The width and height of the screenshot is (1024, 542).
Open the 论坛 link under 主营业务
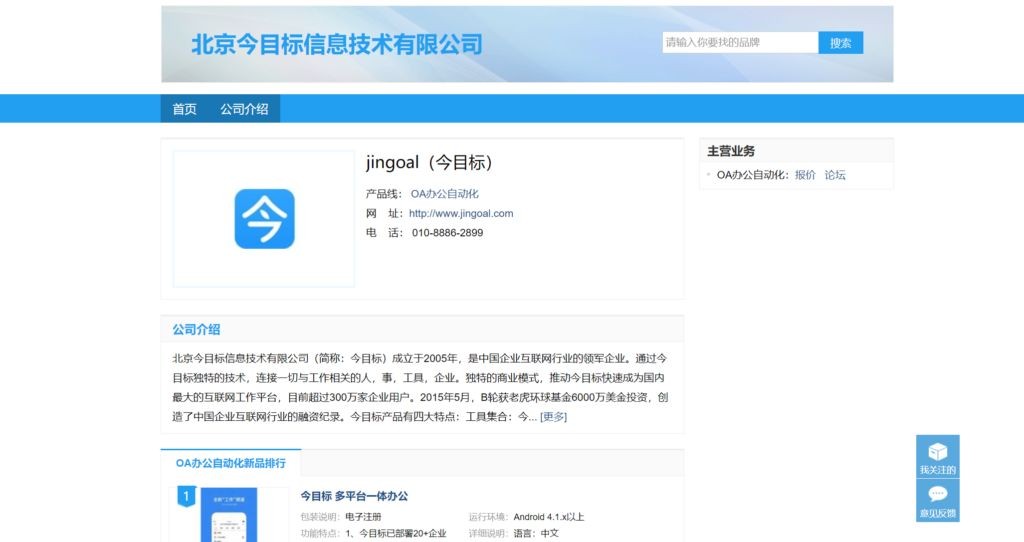click(x=835, y=175)
